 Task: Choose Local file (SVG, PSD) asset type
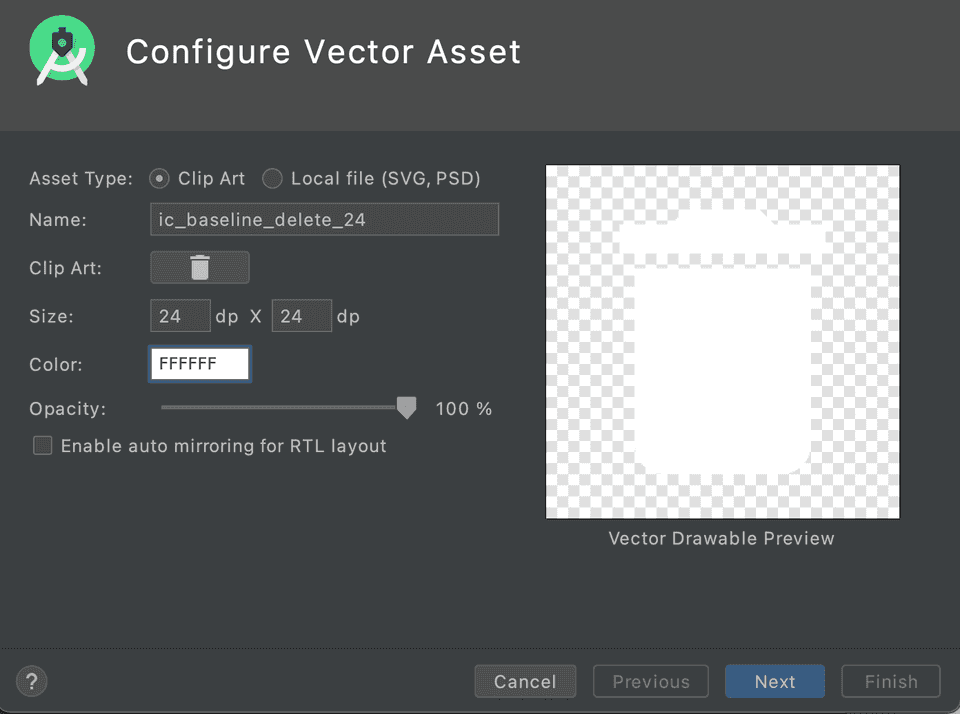point(272,178)
